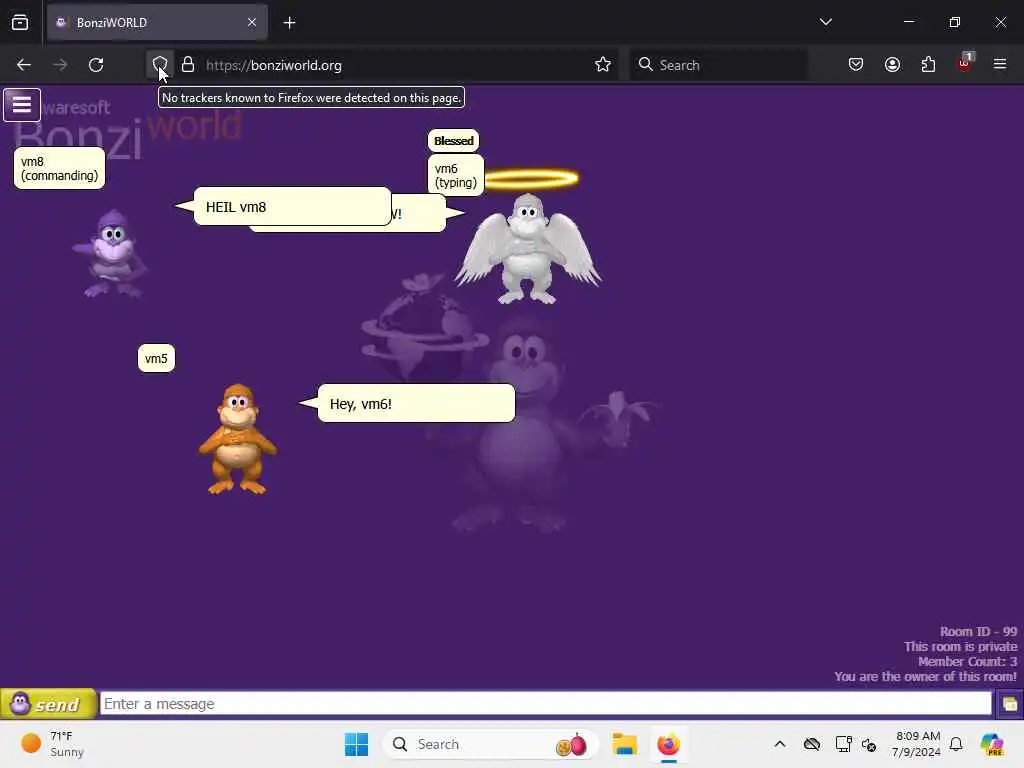Click the address bar URL bonziworld.org

pos(274,65)
